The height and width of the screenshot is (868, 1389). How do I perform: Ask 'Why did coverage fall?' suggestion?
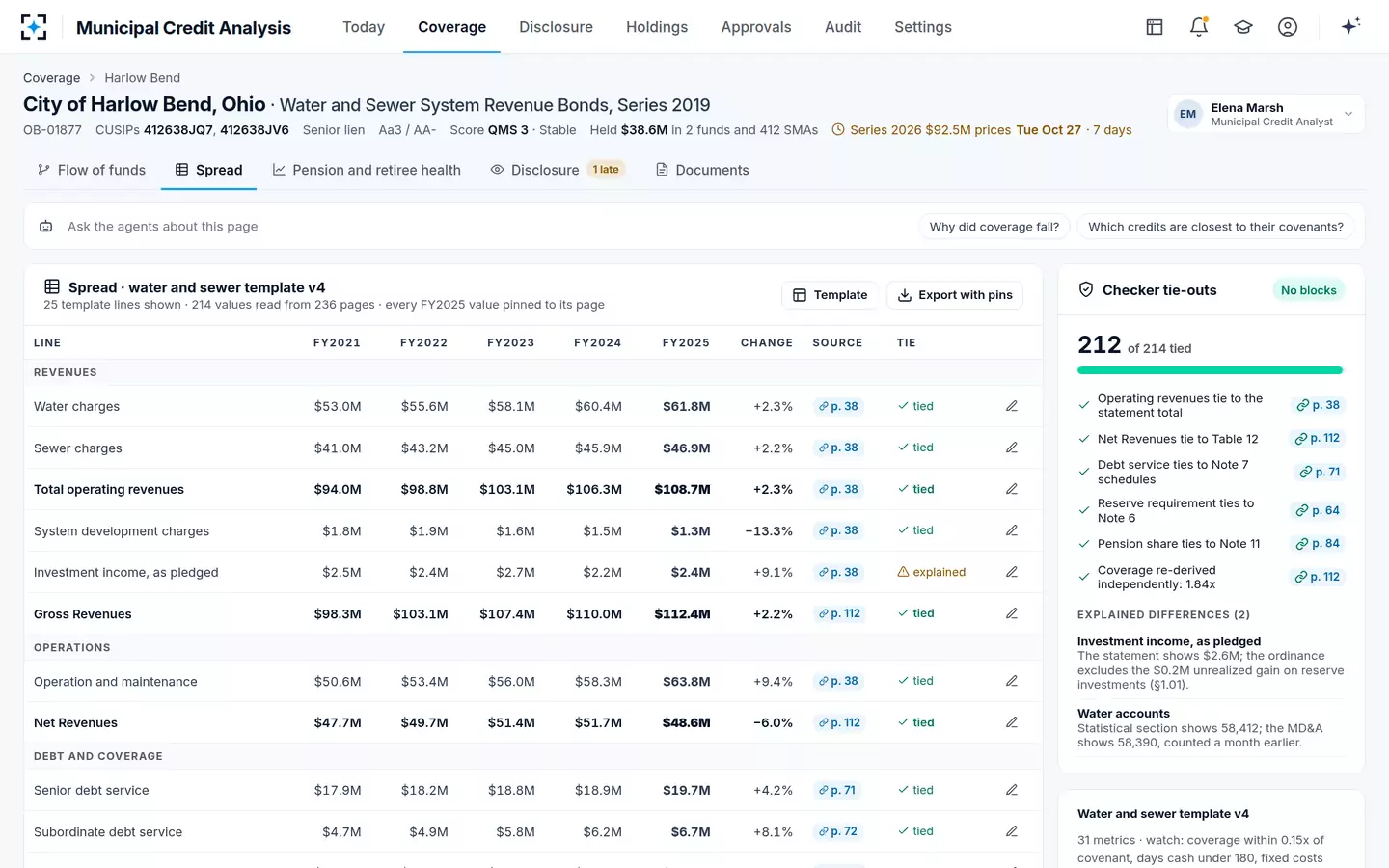coord(994,227)
